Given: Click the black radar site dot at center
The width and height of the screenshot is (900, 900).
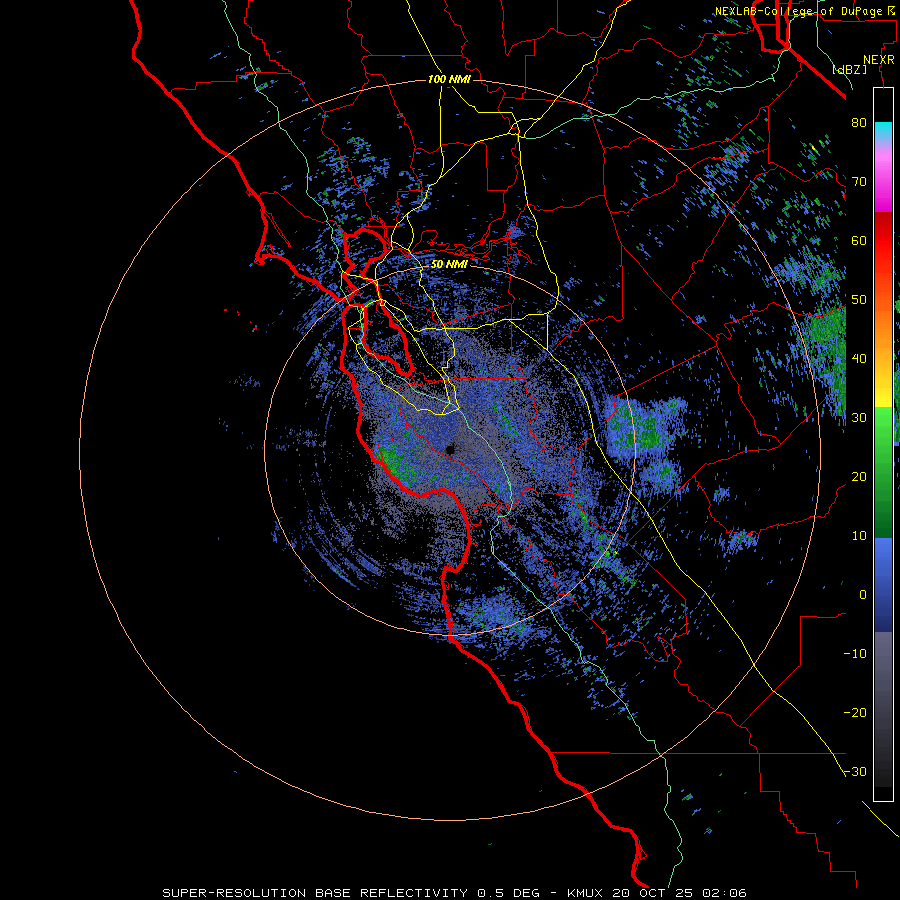Looking at the screenshot, I should tap(449, 449).
